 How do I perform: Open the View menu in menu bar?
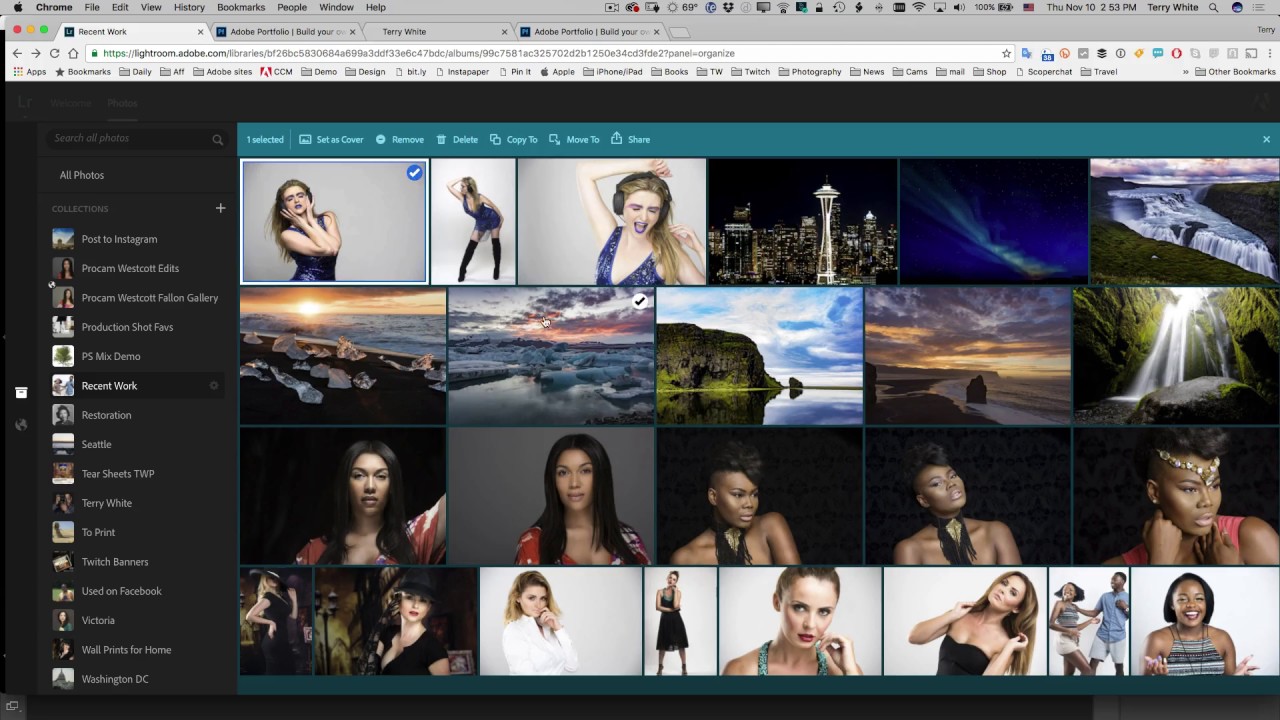(151, 7)
